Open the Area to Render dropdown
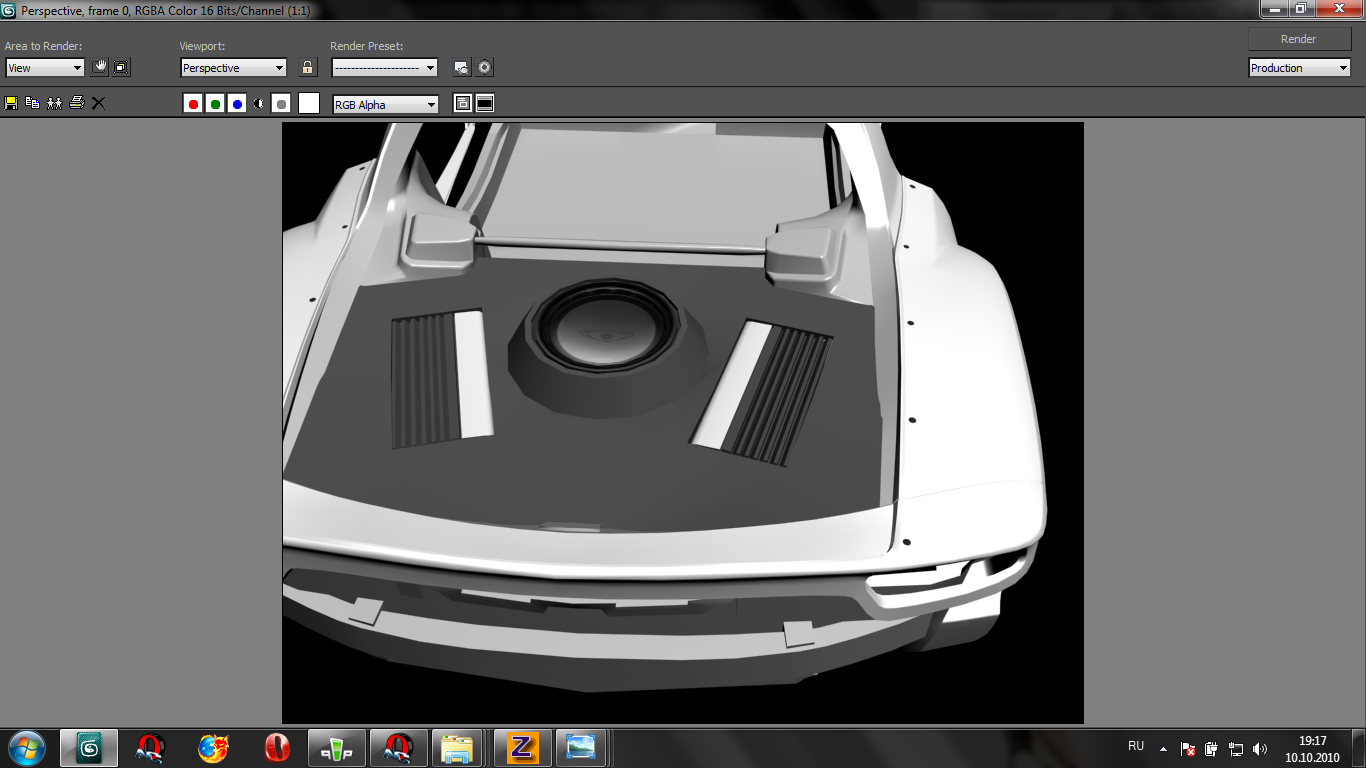The width and height of the screenshot is (1366, 768). pos(45,68)
